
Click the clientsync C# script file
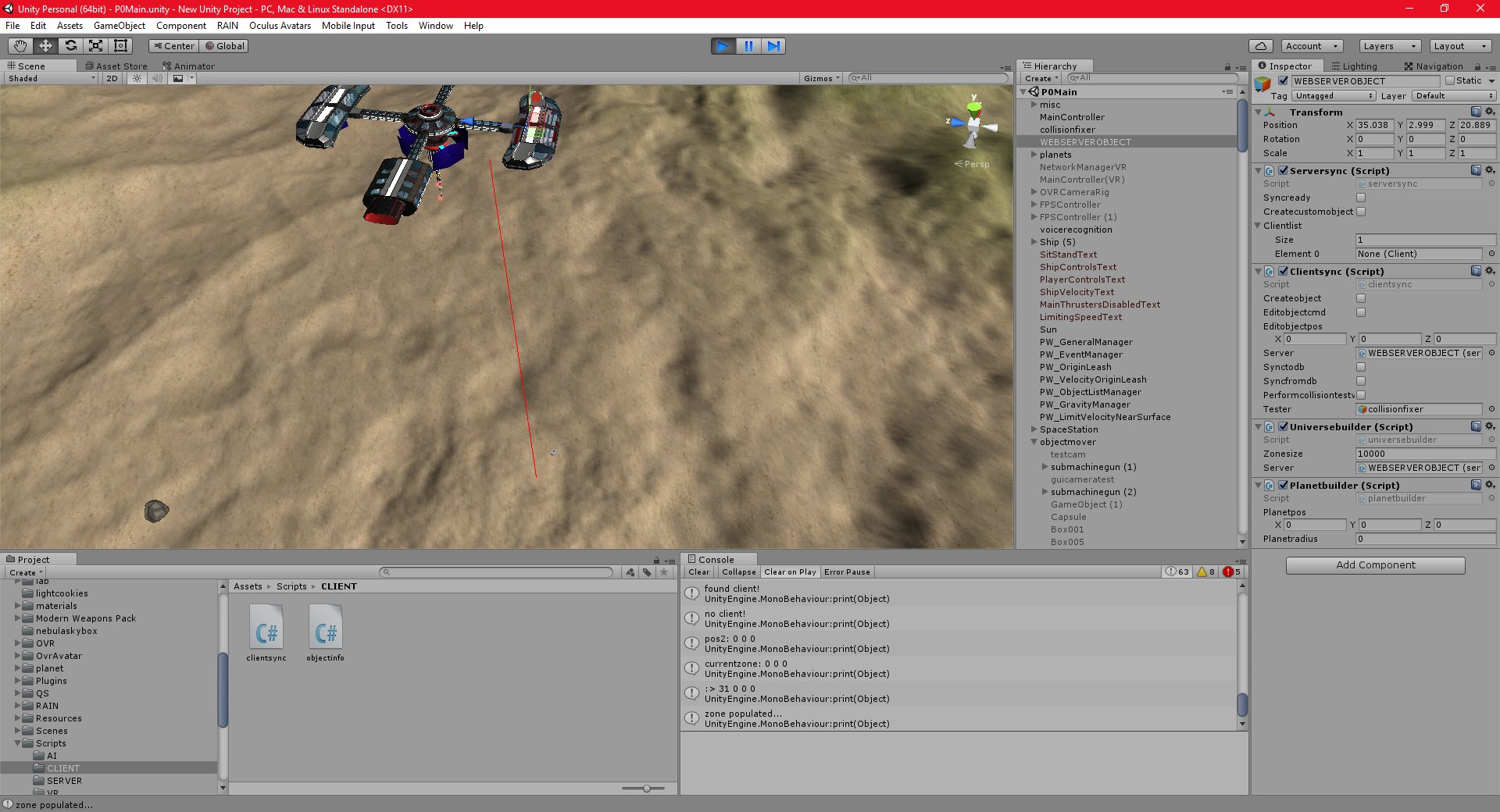coord(266,633)
